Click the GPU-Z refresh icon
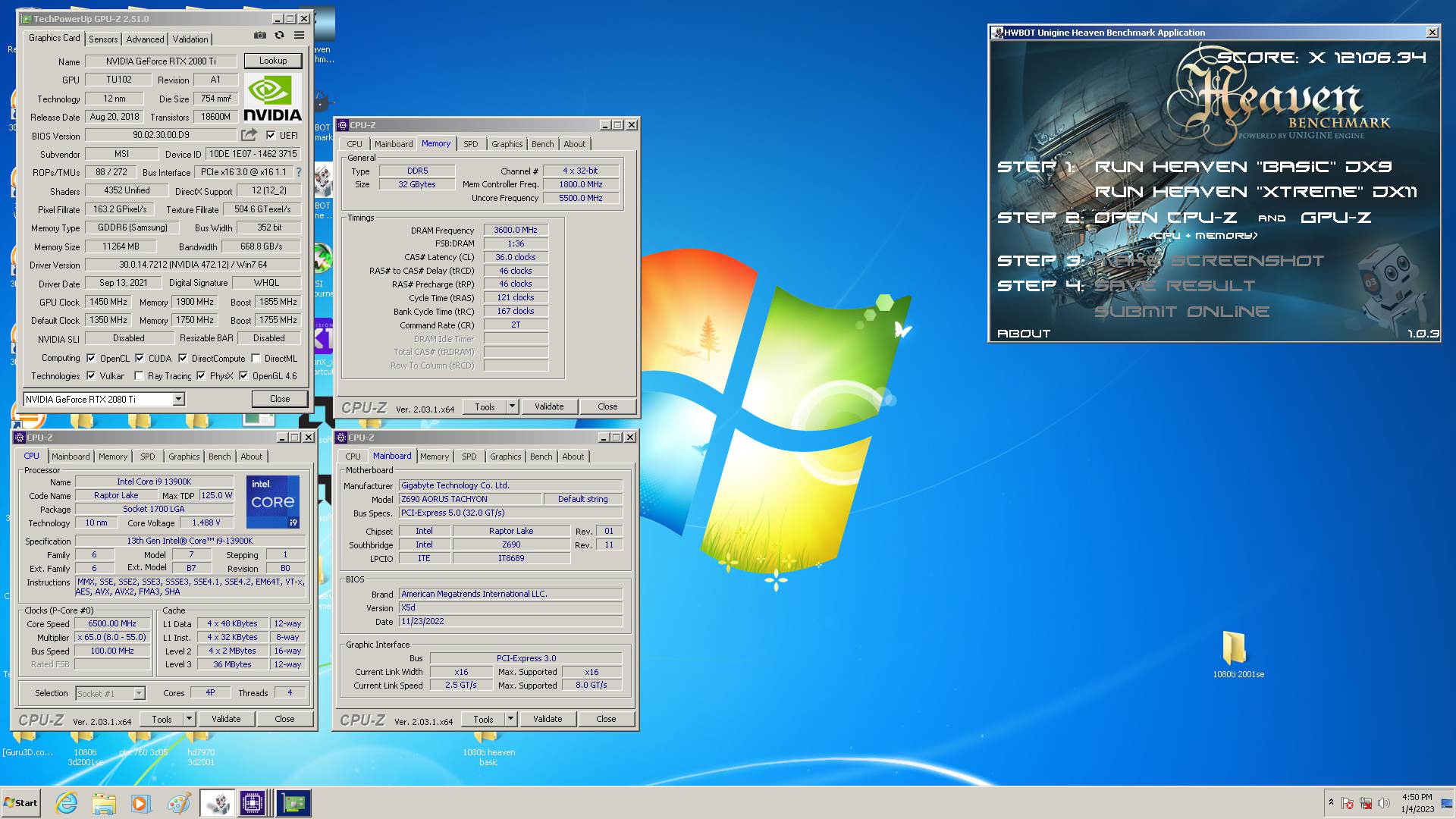 click(x=279, y=36)
